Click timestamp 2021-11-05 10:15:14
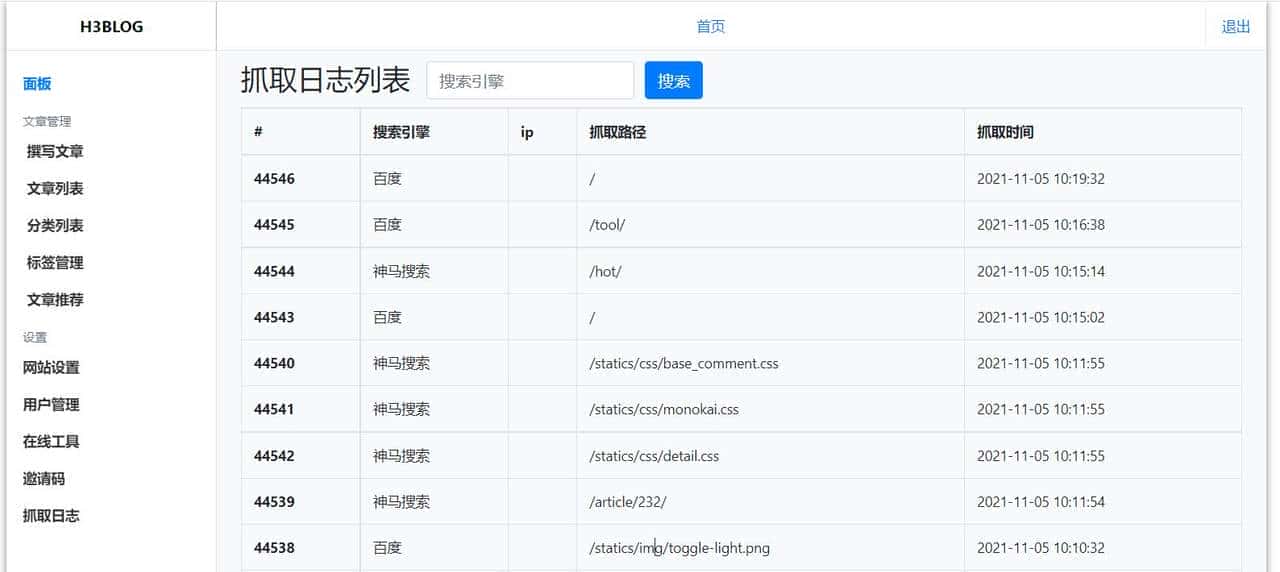 point(1041,271)
